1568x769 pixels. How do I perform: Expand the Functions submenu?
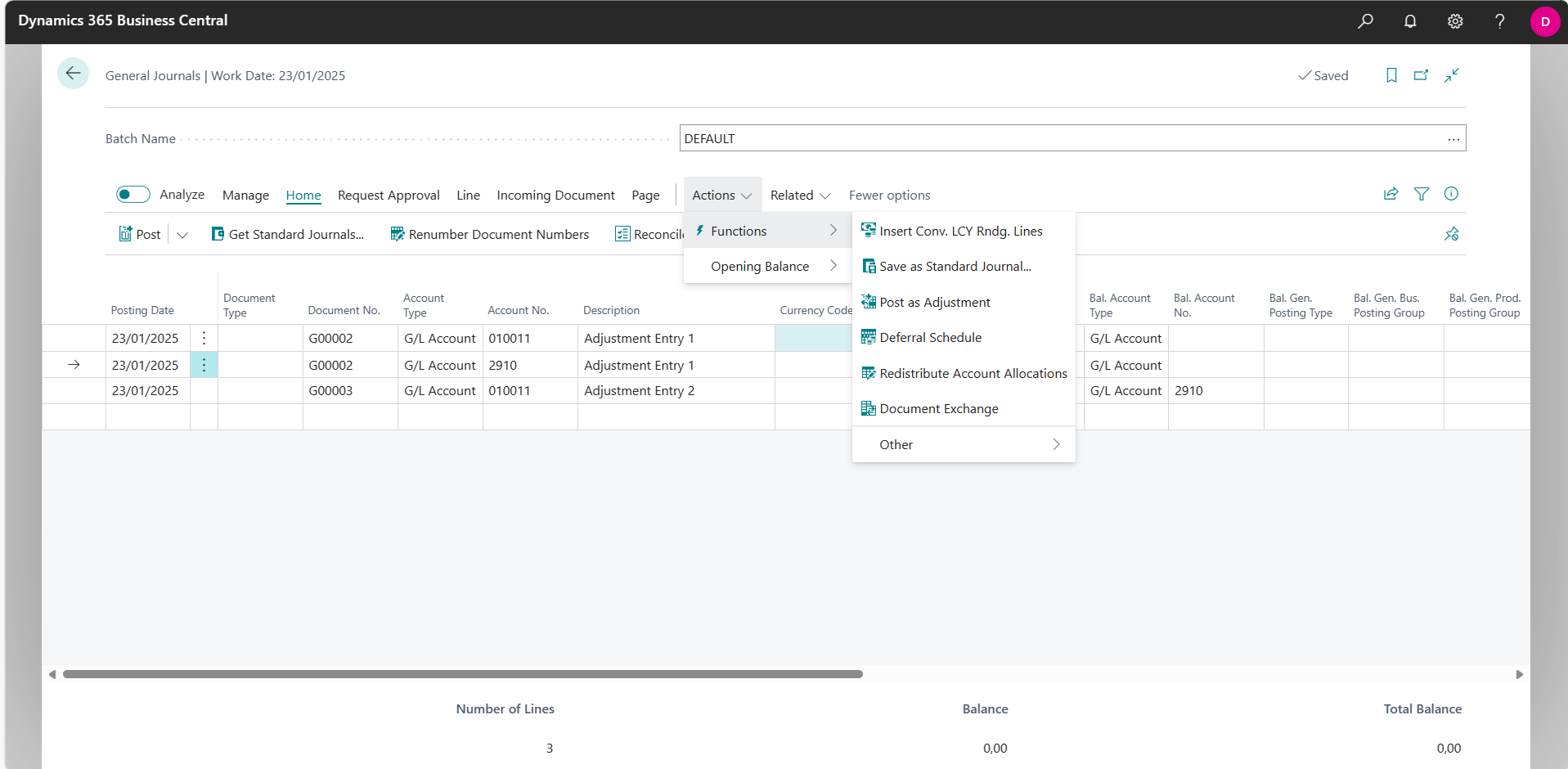767,231
